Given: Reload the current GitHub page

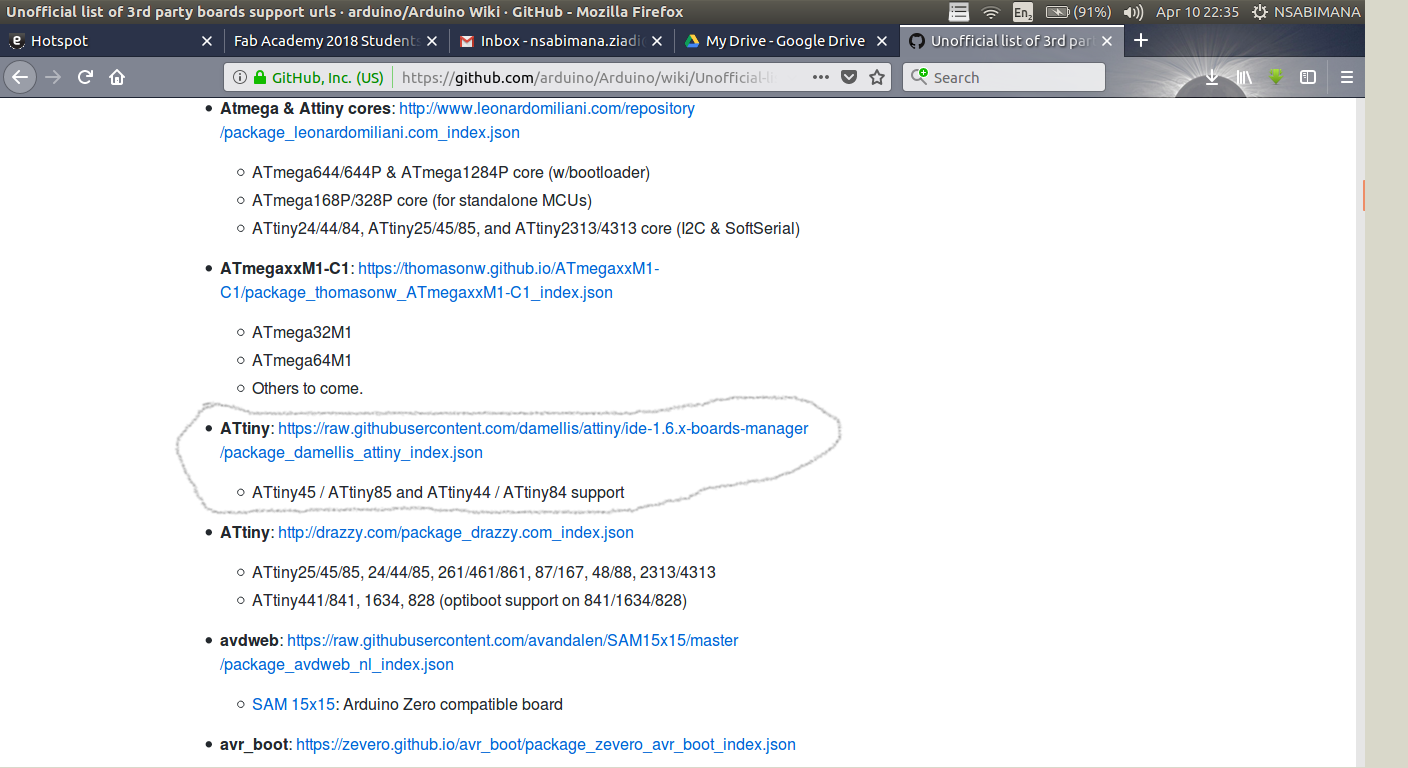Looking at the screenshot, I should 86,77.
